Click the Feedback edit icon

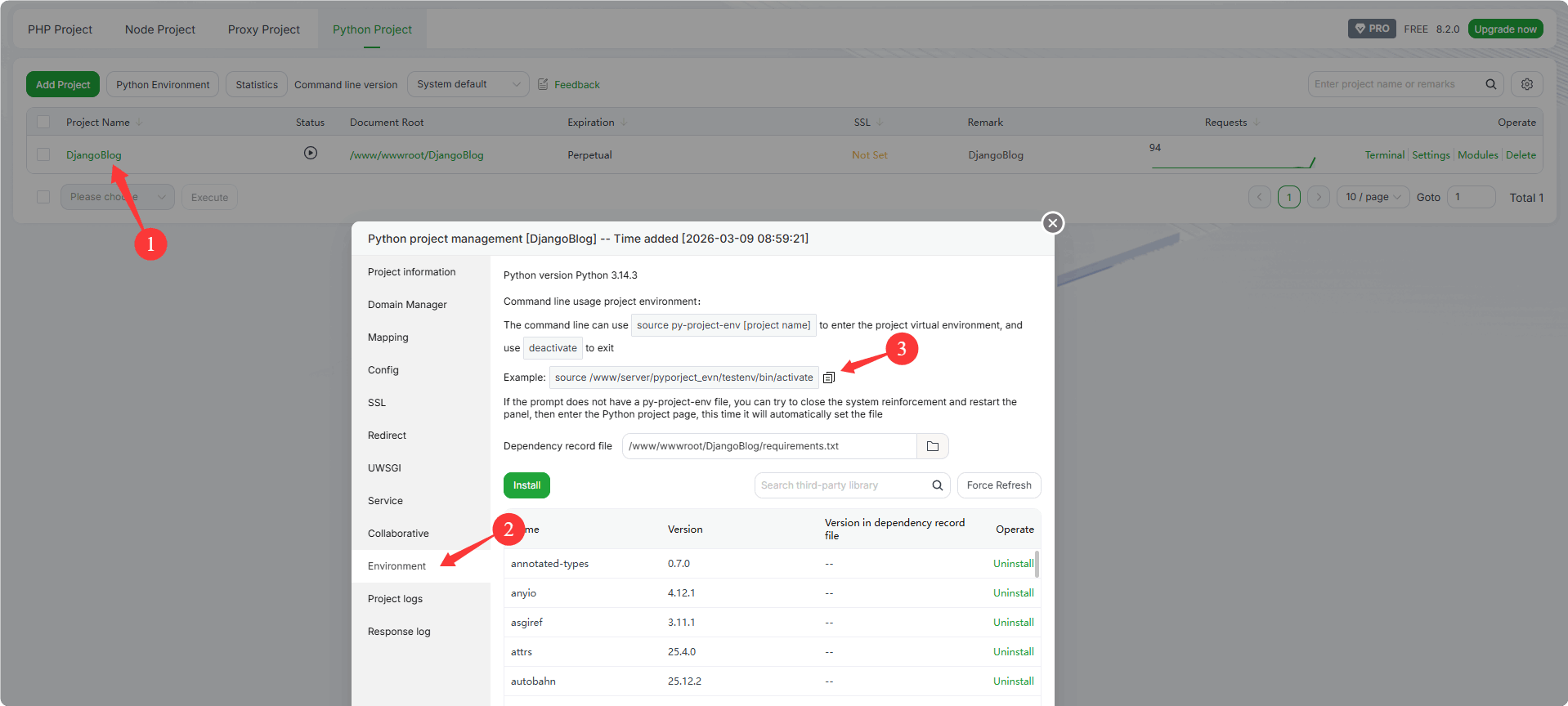[543, 84]
